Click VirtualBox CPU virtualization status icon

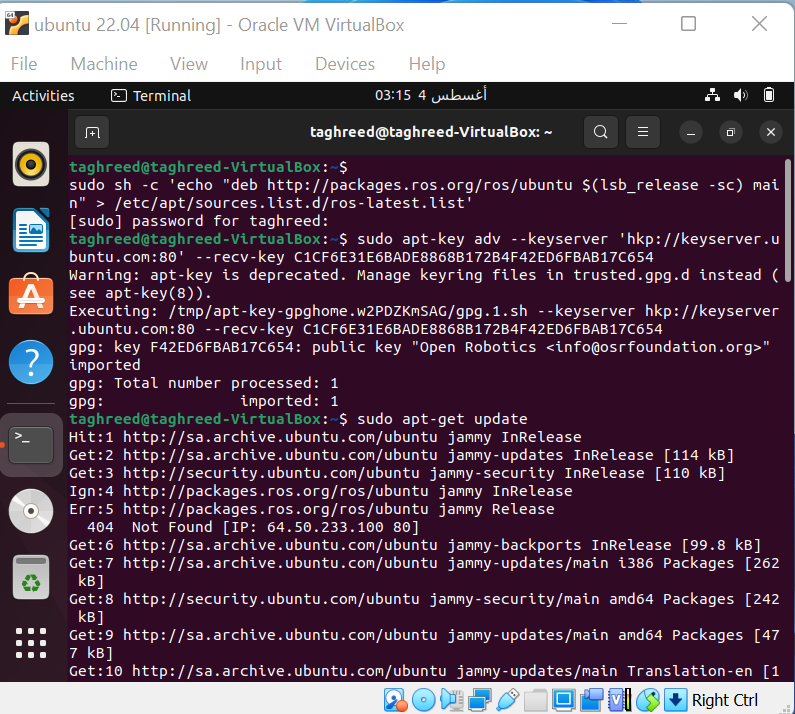[620, 700]
